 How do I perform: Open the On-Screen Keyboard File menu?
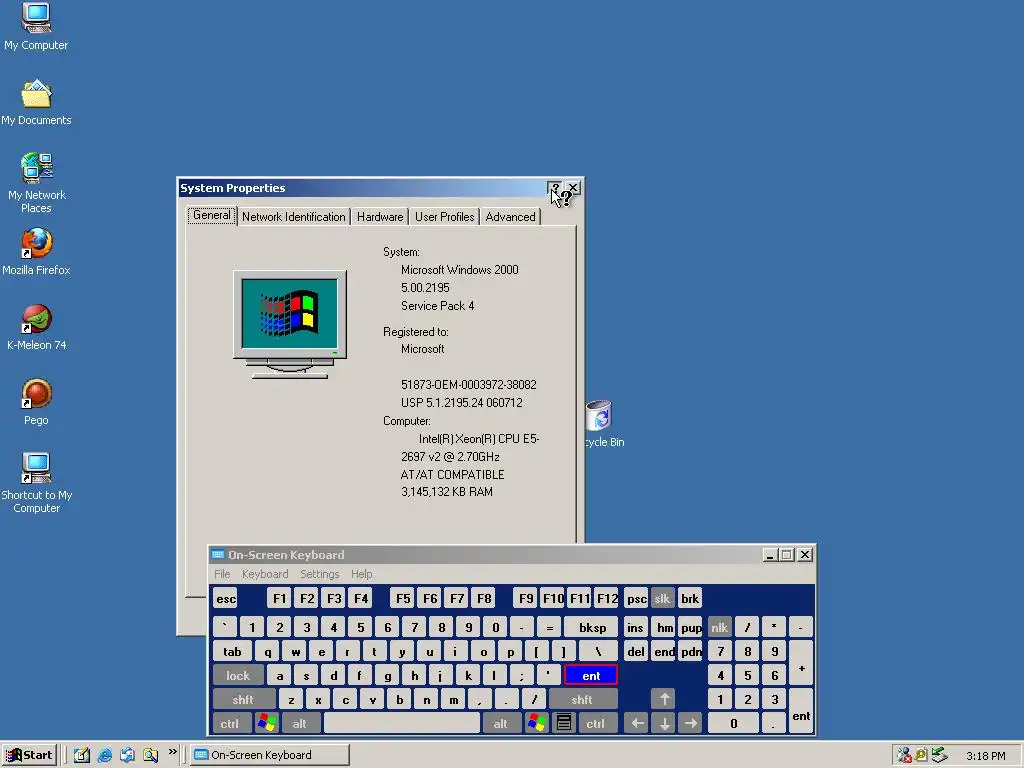(222, 574)
